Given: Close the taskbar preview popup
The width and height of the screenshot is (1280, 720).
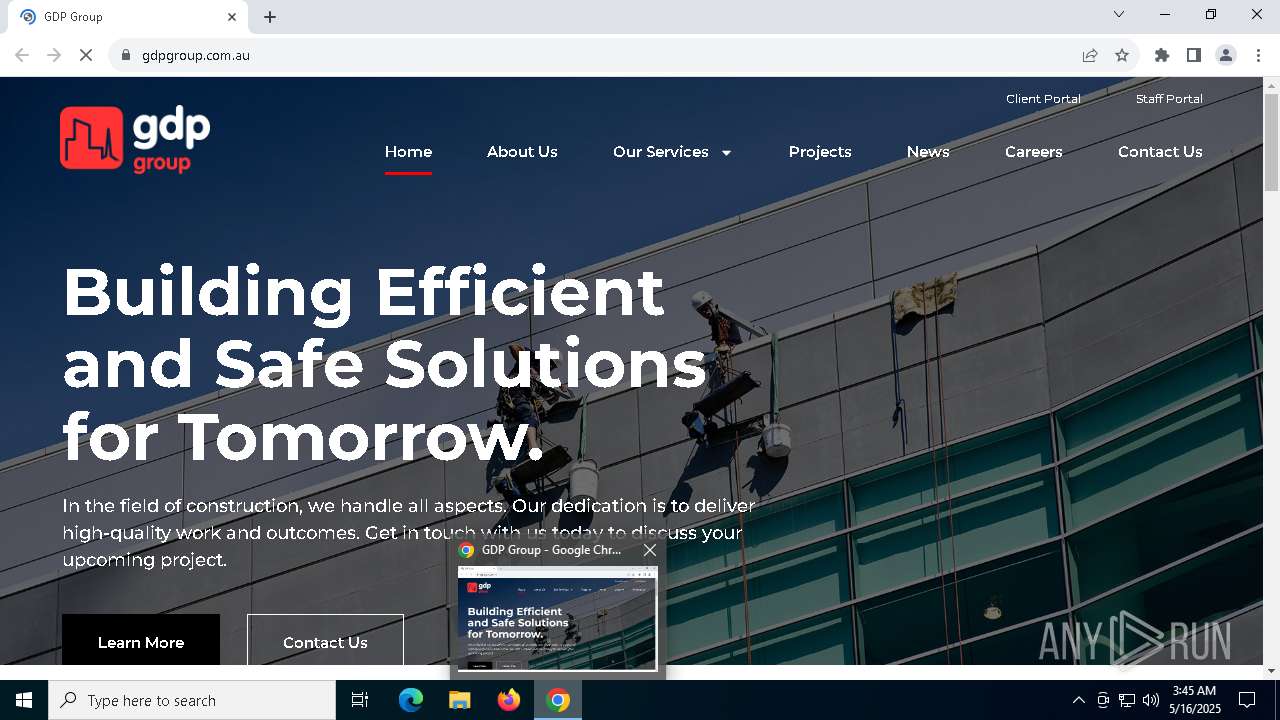Looking at the screenshot, I should 650,550.
